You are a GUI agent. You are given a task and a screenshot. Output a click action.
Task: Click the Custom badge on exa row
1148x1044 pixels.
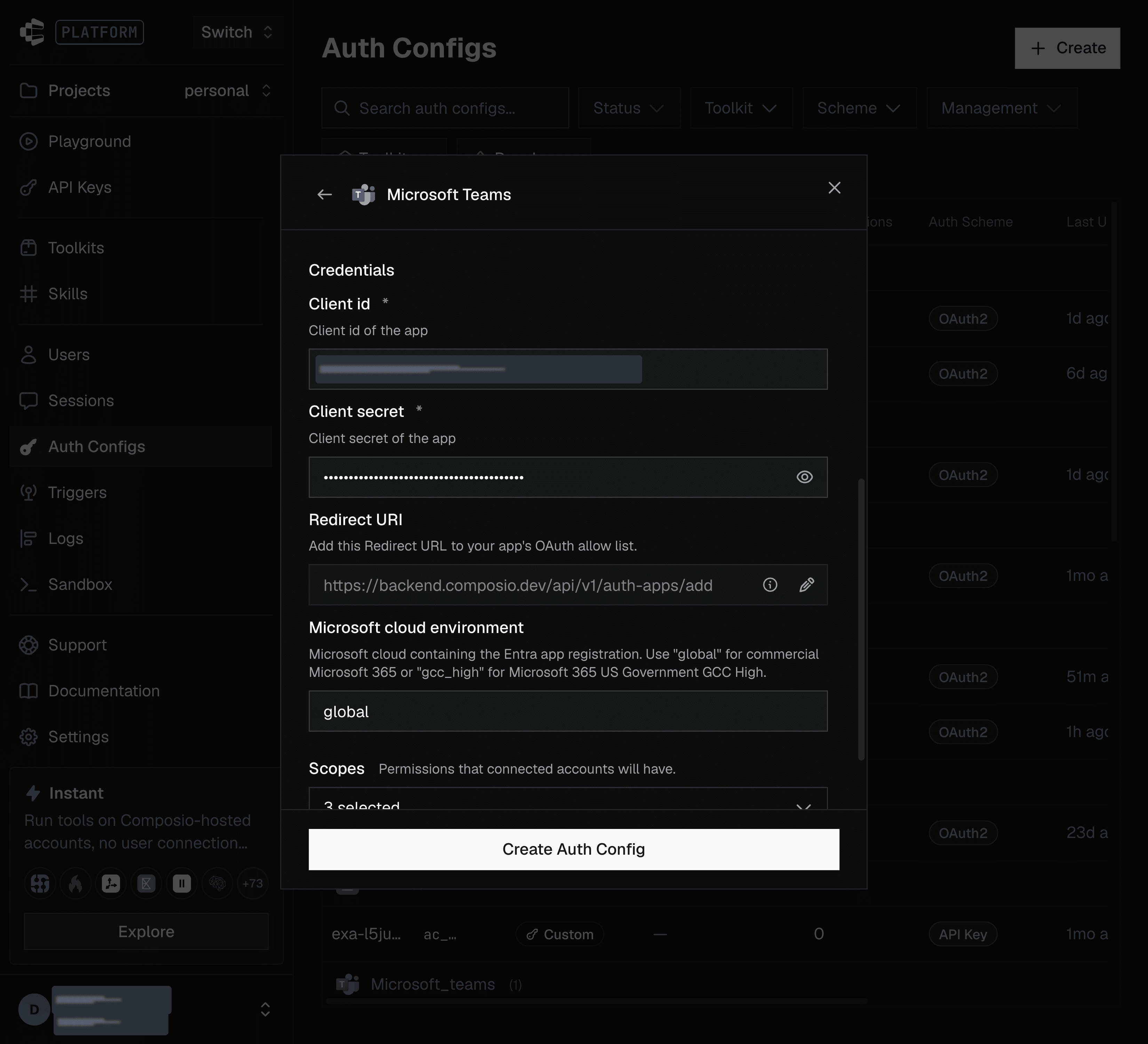pos(560,934)
